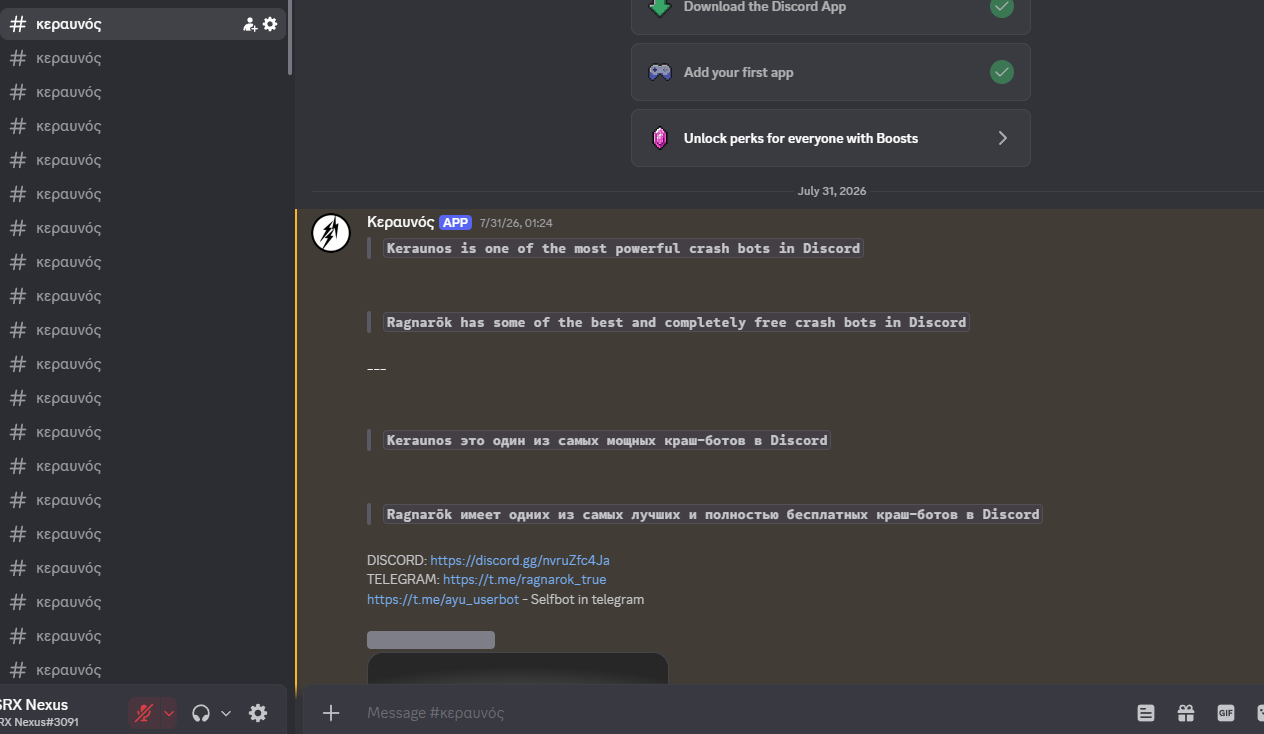1264x734 pixels.
Task: Click the July 31, 2026 date divider text
Action: point(832,191)
